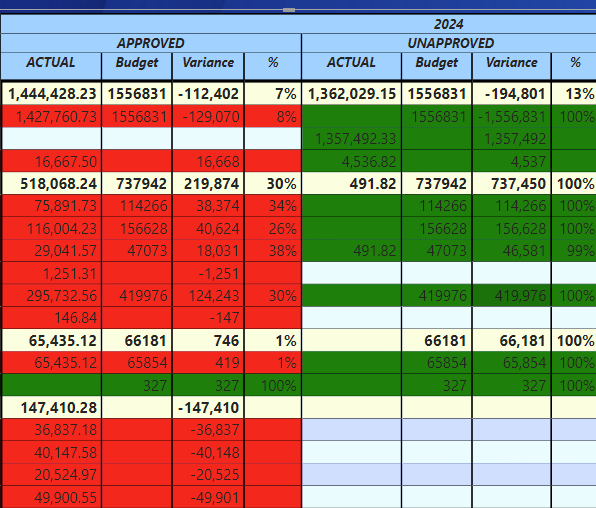The image size is (596, 508).
Task: Select the 99% cell
Action: pos(574,251)
